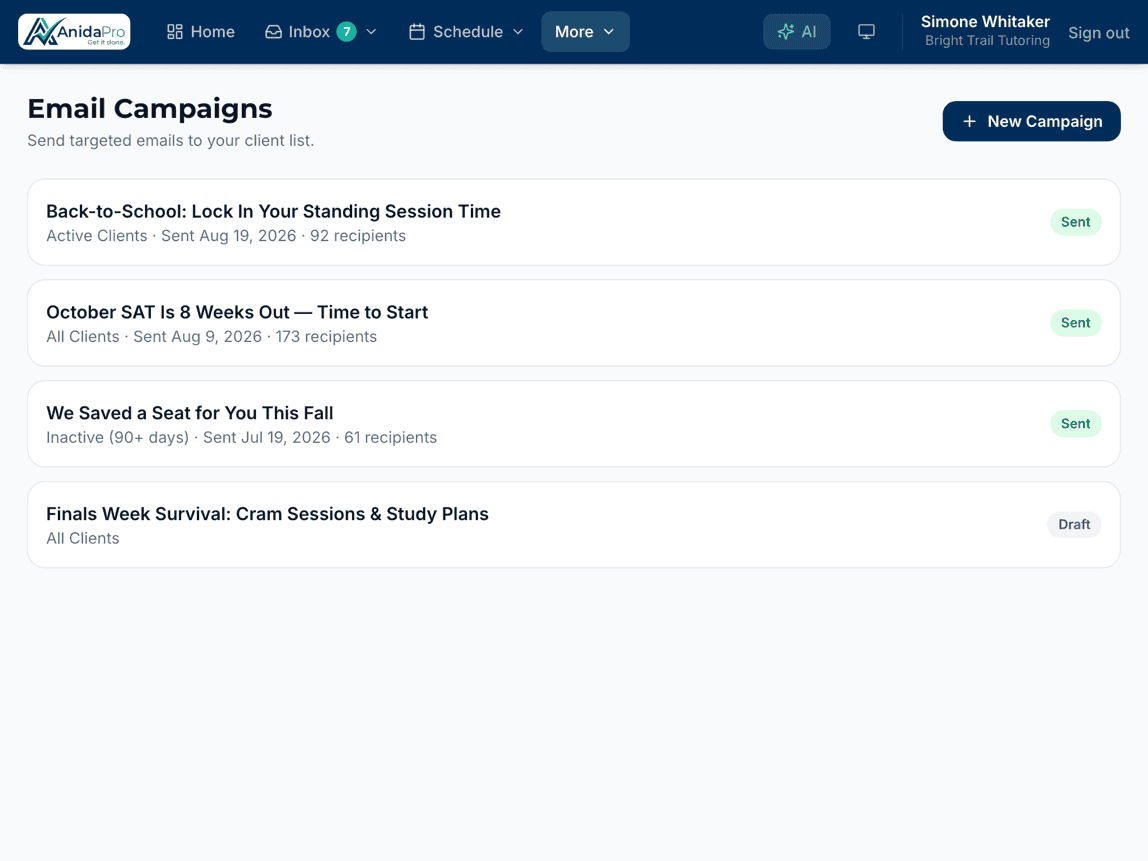This screenshot has width=1148, height=861.
Task: Open the More dropdown menu
Action: (x=585, y=31)
